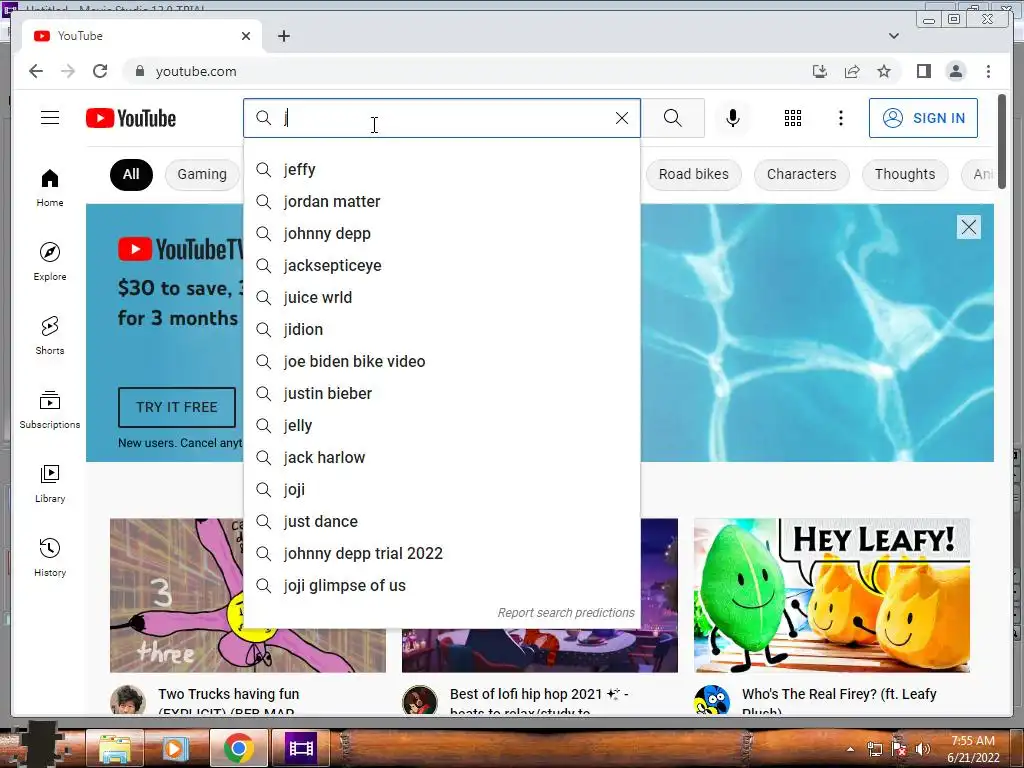Open 'Who's The Real Firey?' thumbnail

(831, 595)
